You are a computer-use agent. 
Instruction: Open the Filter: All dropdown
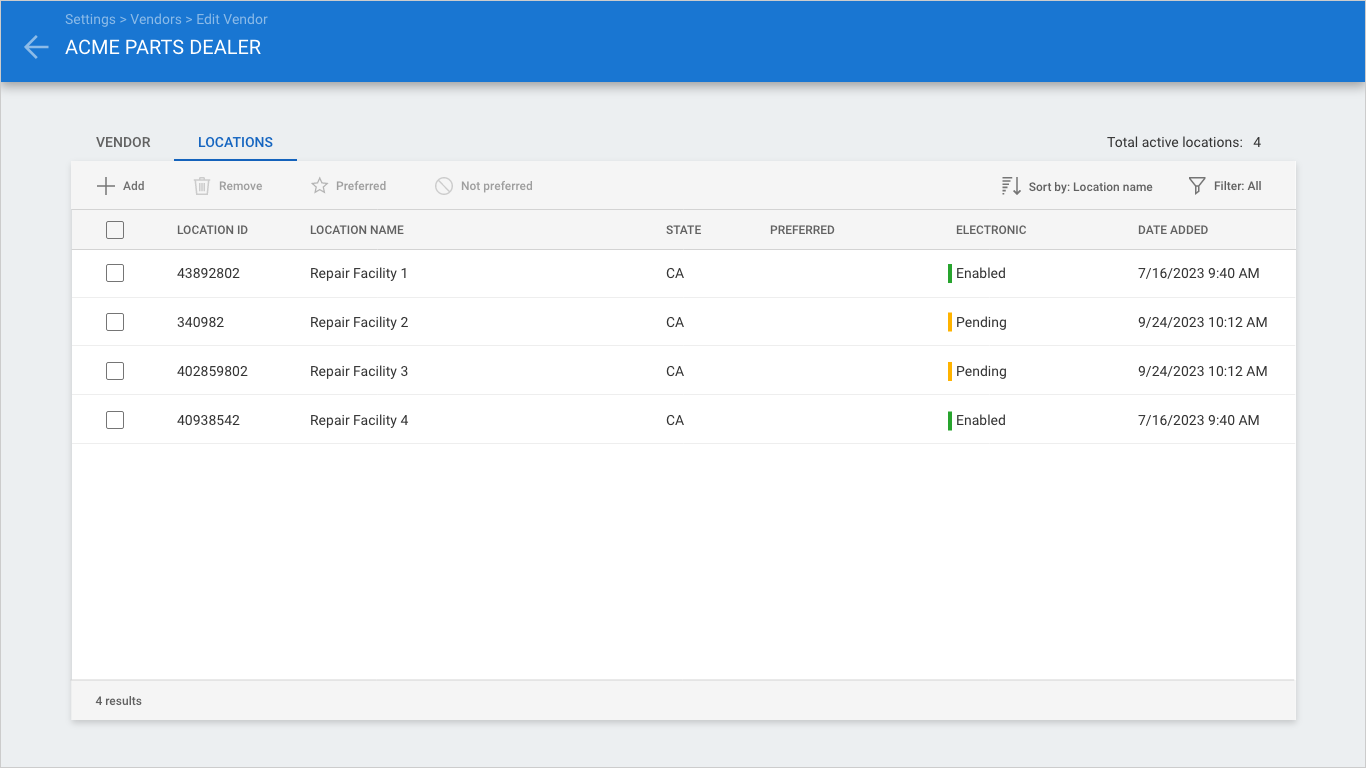1225,186
